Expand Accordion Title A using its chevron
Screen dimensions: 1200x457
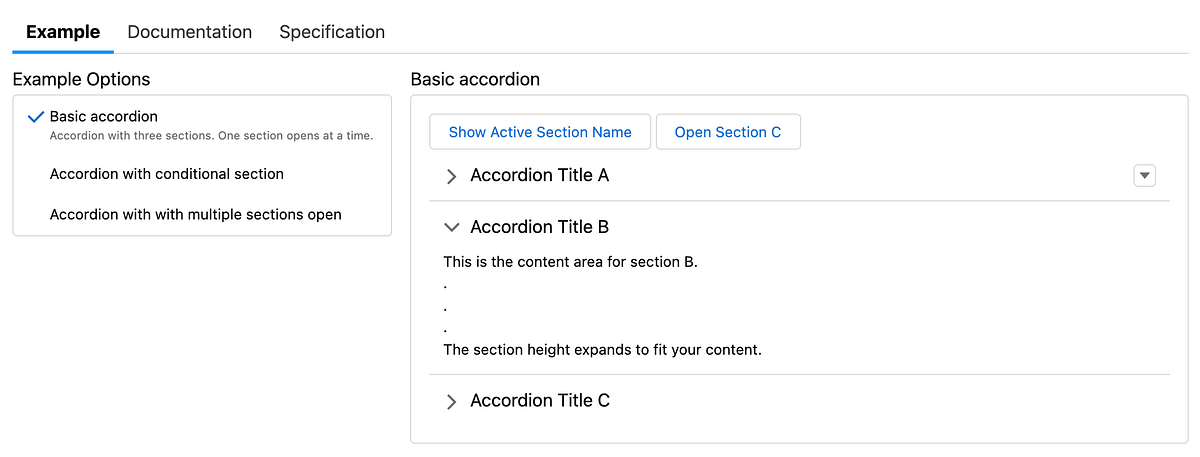point(451,176)
